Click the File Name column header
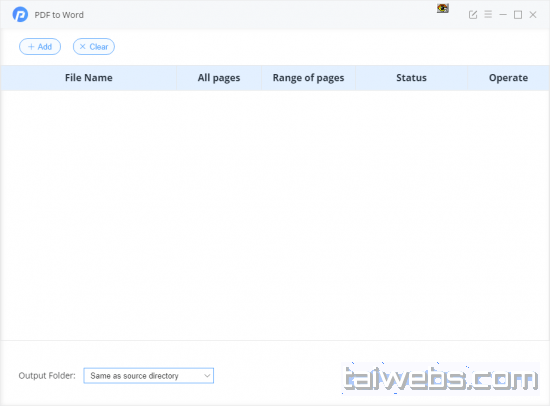 89,78
